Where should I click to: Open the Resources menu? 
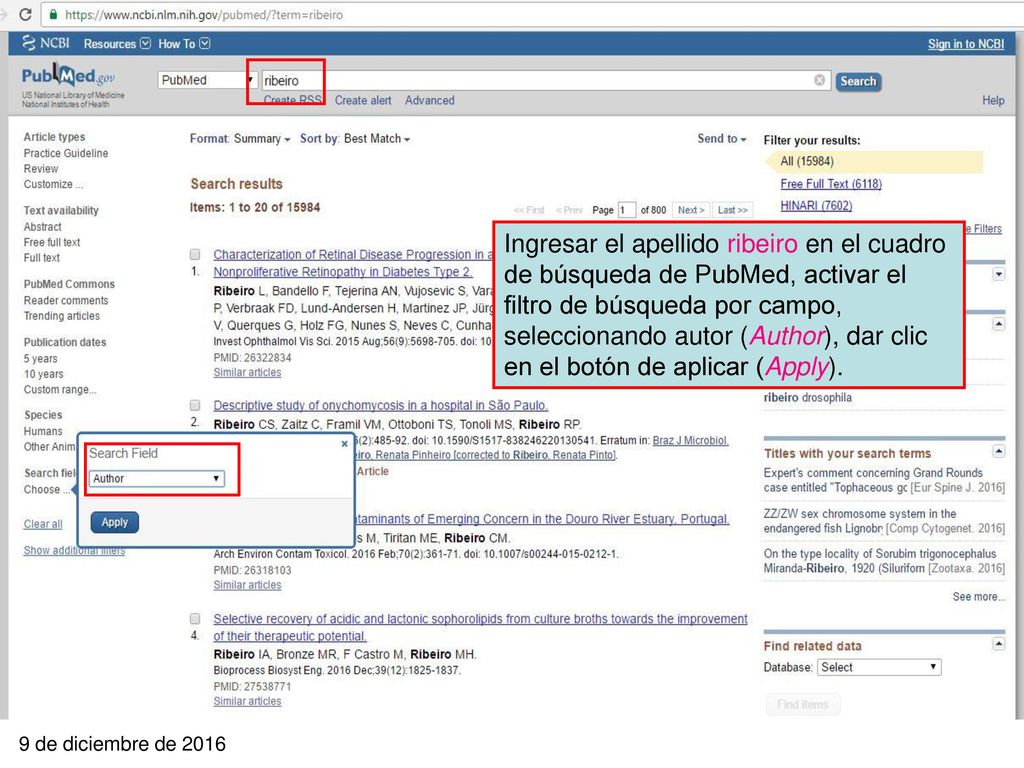click(117, 44)
